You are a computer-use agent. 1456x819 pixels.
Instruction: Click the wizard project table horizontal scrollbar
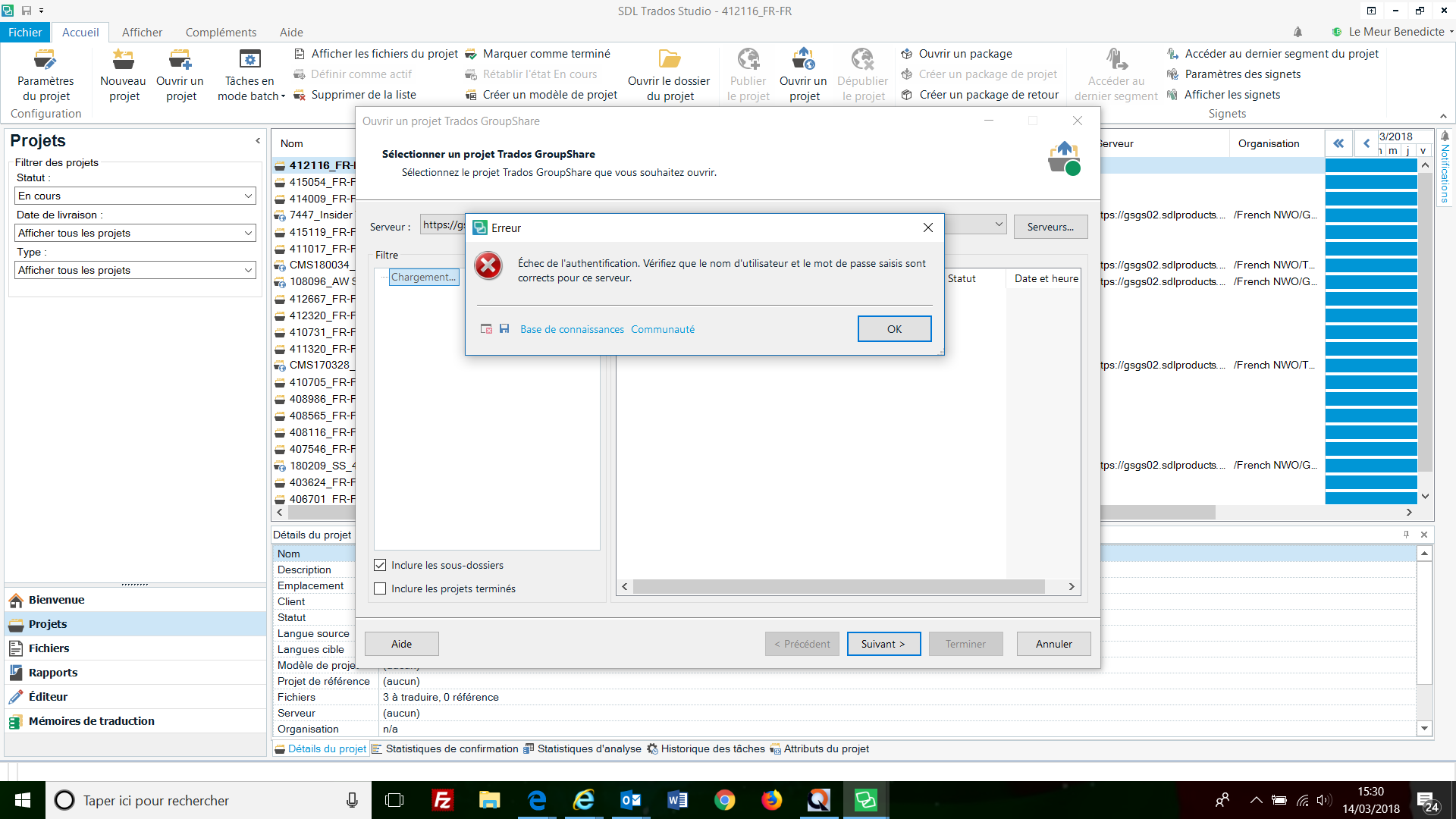(839, 586)
